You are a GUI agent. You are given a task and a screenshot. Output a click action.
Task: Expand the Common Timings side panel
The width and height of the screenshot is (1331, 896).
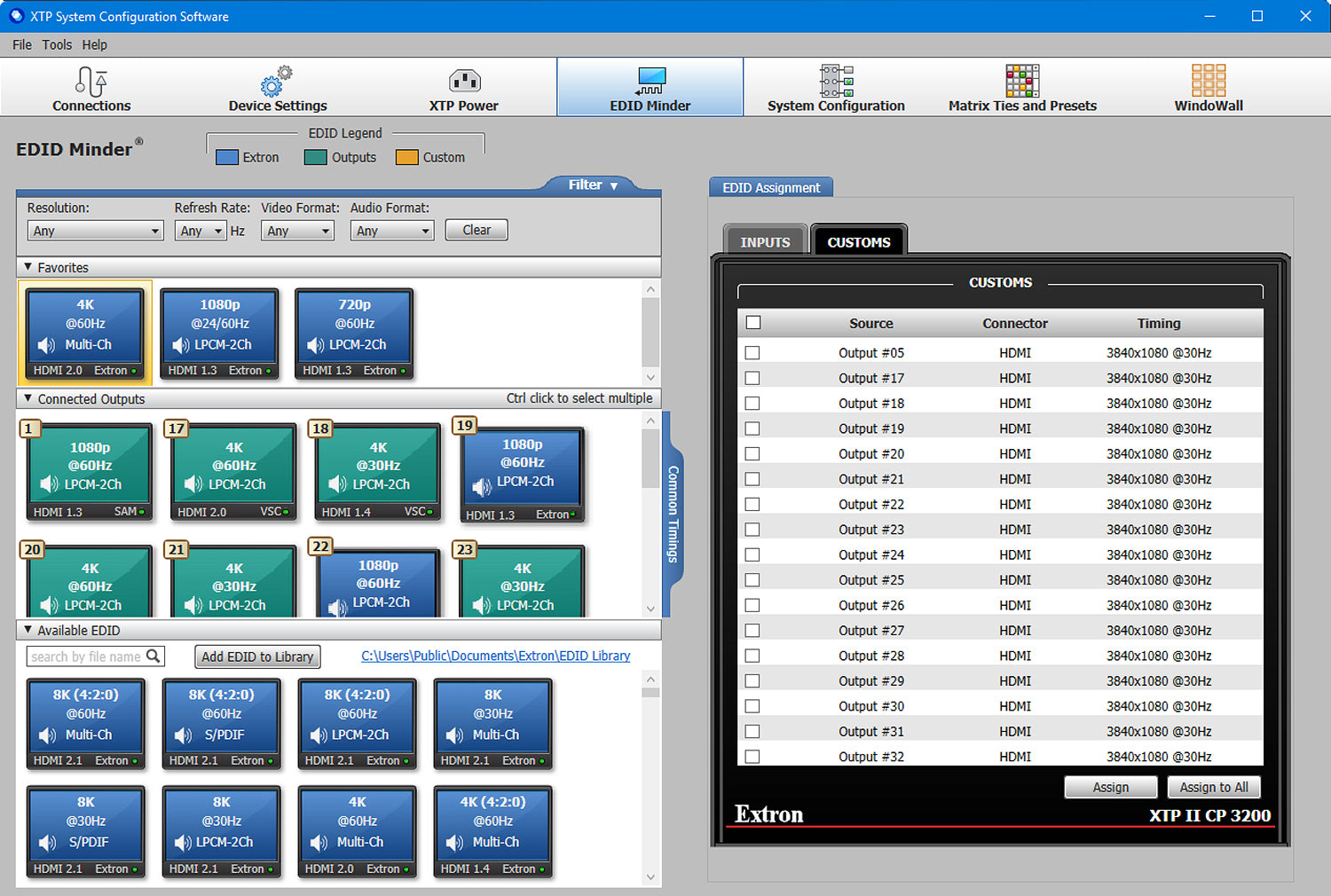click(x=673, y=515)
